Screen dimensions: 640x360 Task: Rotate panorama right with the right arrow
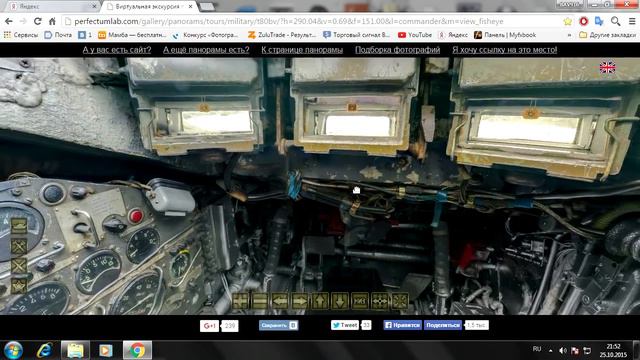click(x=300, y=301)
